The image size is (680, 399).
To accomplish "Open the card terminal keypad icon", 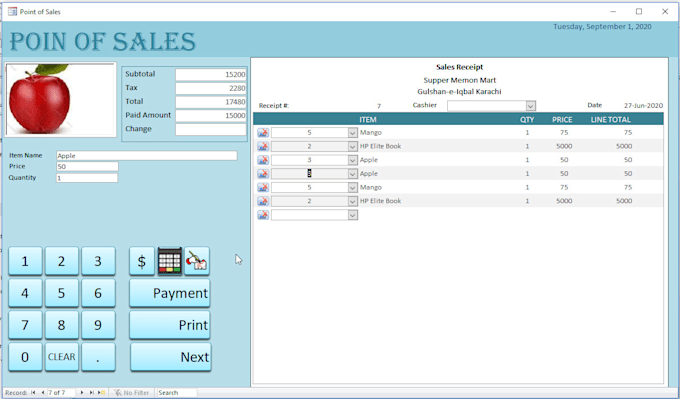I will (x=170, y=261).
